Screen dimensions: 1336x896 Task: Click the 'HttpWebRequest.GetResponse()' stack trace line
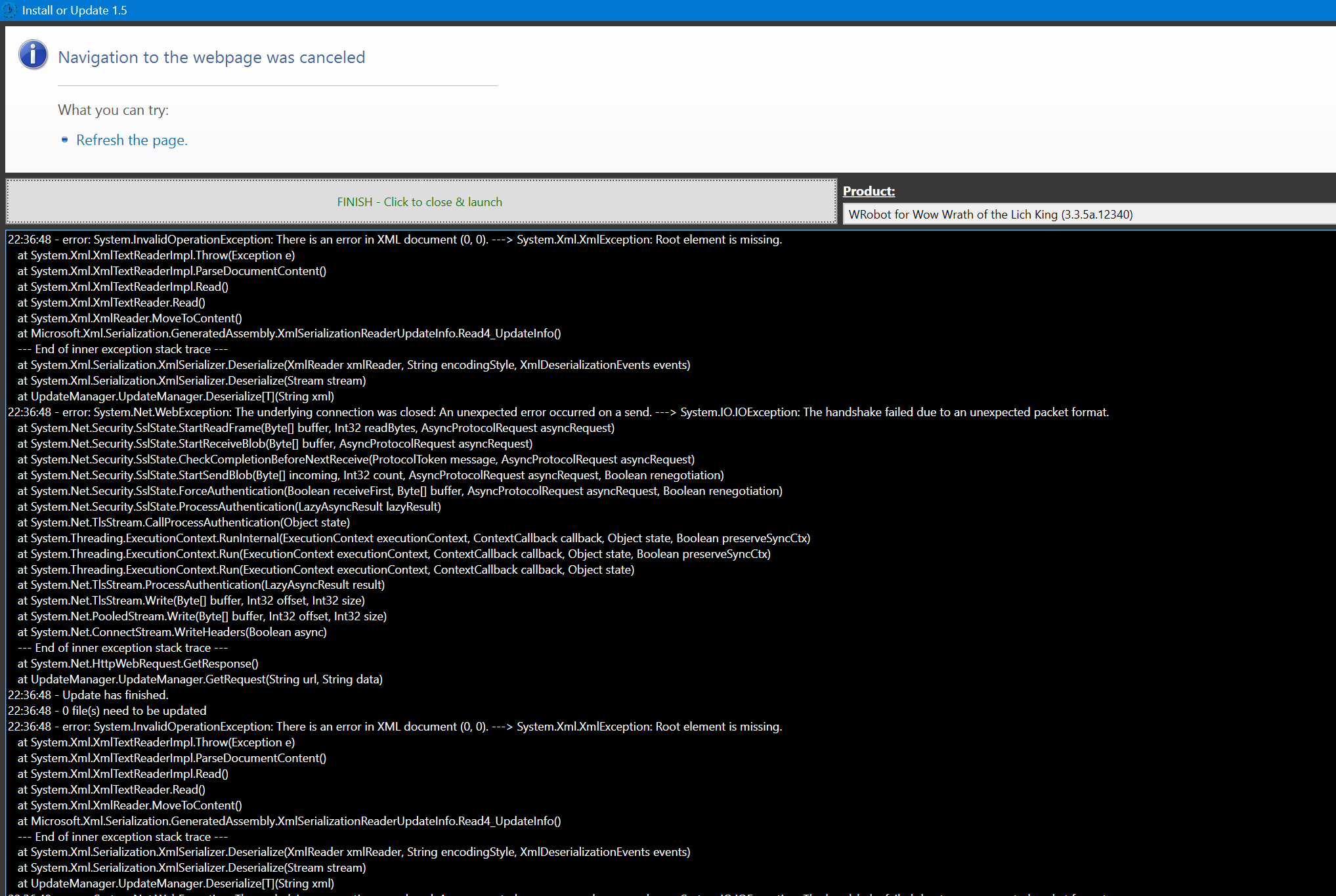coord(138,663)
